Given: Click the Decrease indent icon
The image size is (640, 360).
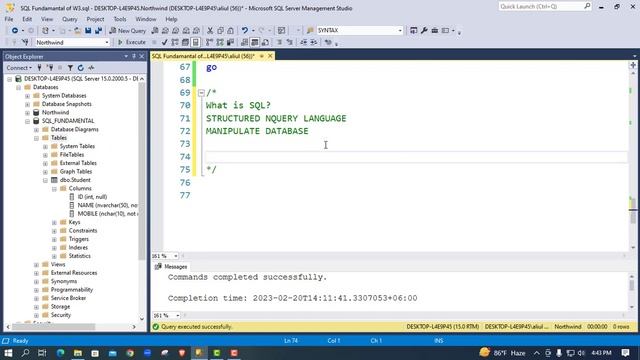Looking at the screenshot, I should 303,42.
